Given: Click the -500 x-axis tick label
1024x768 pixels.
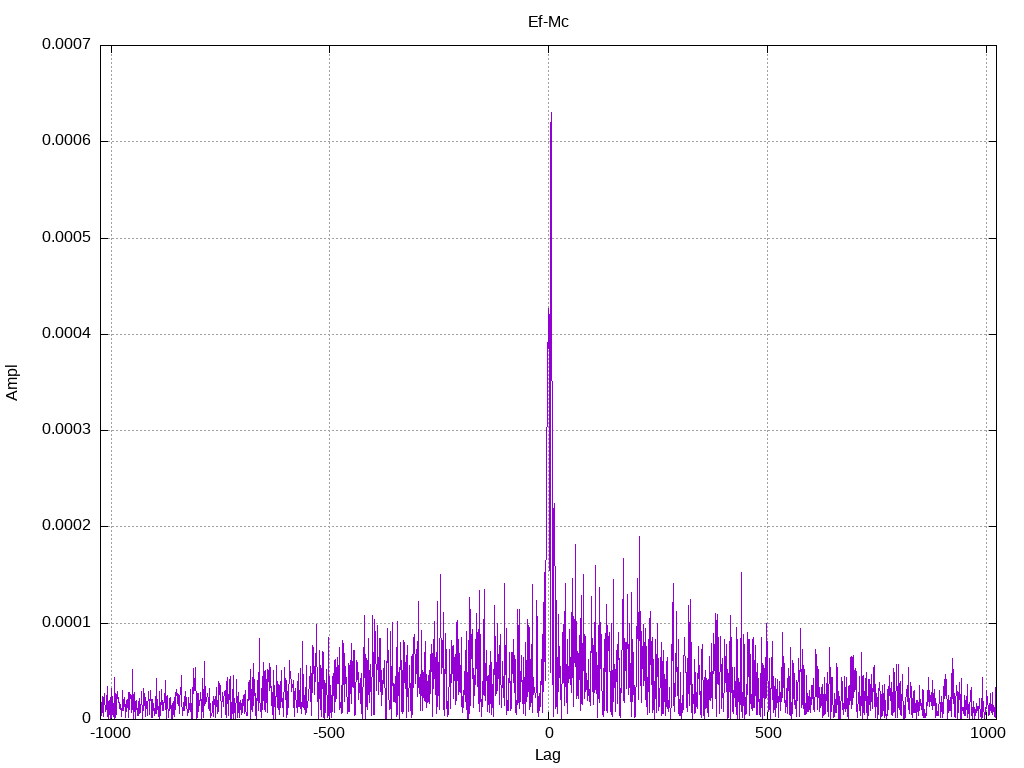Looking at the screenshot, I should (x=328, y=733).
